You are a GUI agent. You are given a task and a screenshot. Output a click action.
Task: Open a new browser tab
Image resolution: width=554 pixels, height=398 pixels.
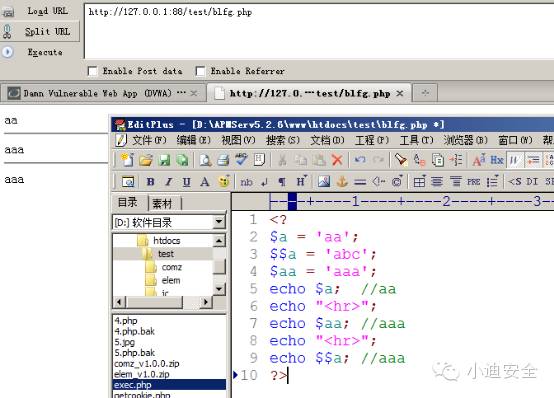425,93
